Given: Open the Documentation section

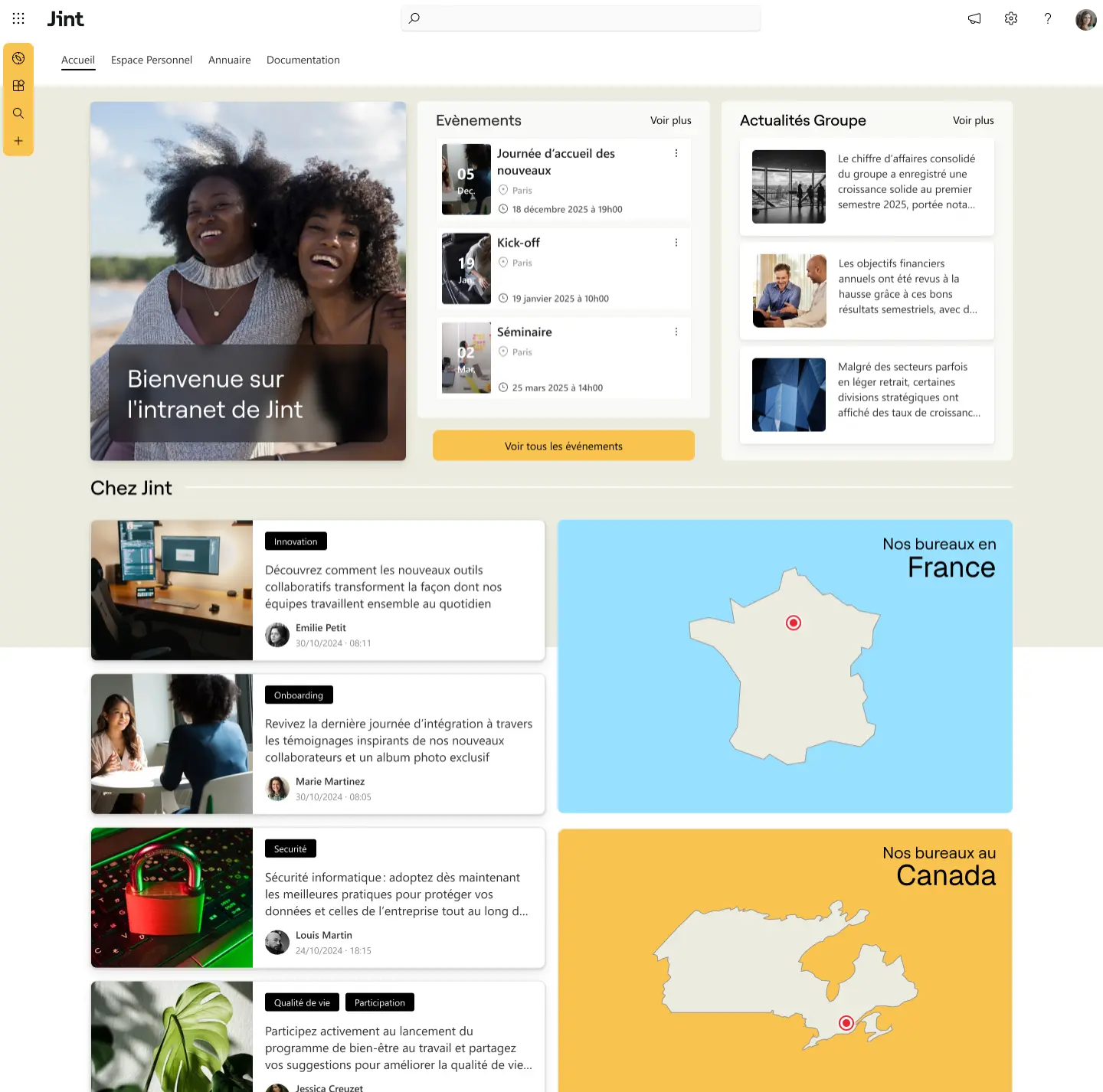Looking at the screenshot, I should pos(303,60).
